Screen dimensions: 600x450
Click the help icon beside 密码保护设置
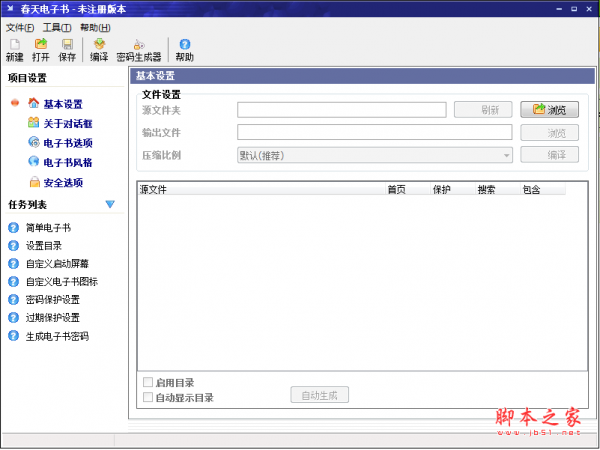click(x=13, y=300)
